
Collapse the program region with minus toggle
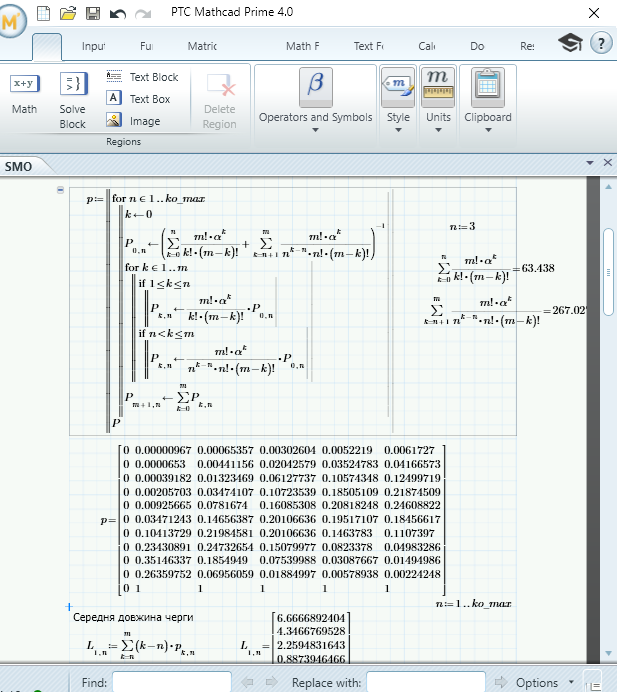61,190
